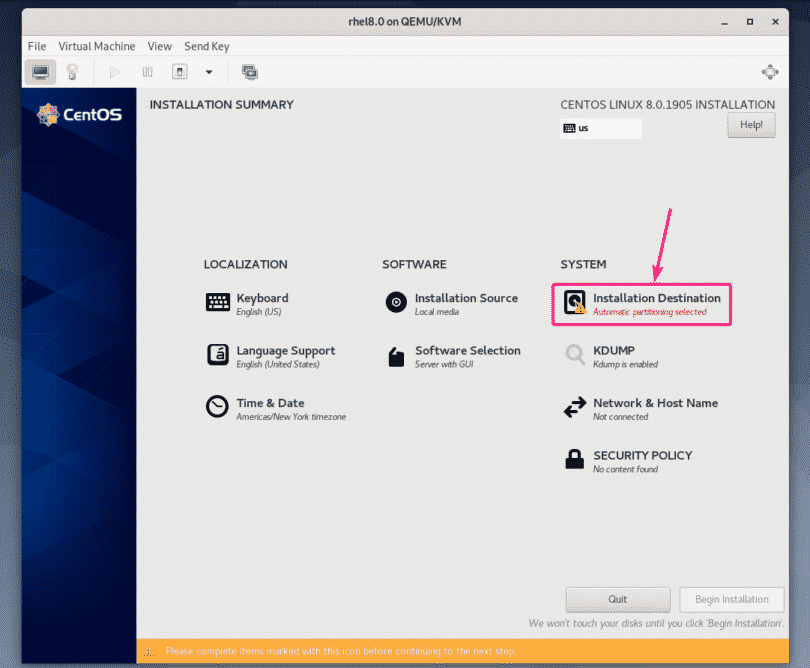Screen dimensions: 810x668
Task: Open Language Support settings icon
Action: pyautogui.click(x=218, y=355)
